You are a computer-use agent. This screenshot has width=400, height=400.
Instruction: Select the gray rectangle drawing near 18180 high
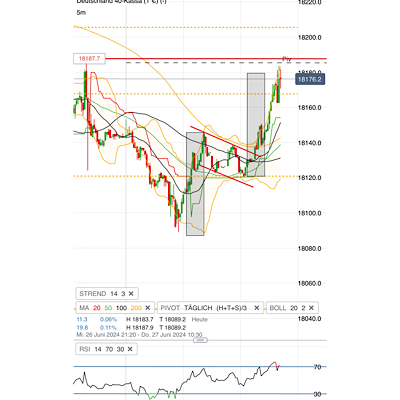coord(256,125)
